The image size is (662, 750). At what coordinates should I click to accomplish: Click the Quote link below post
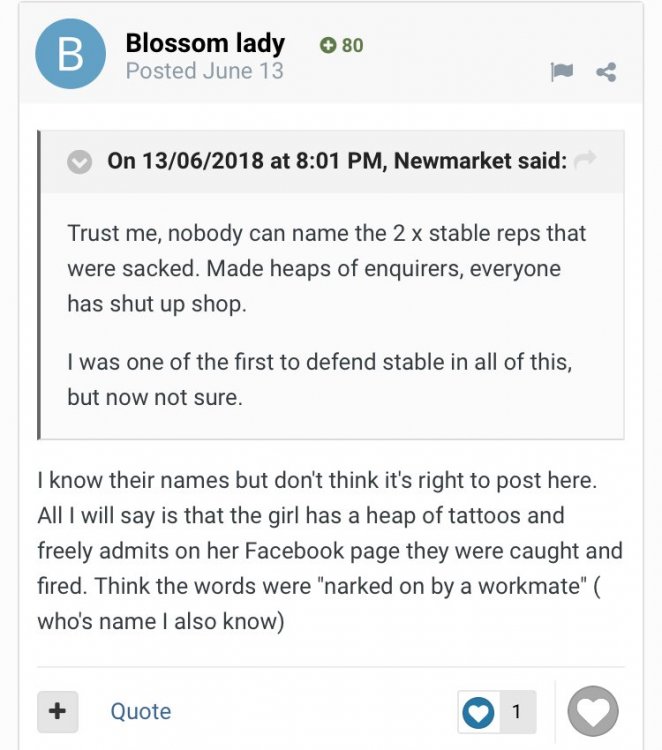click(140, 711)
